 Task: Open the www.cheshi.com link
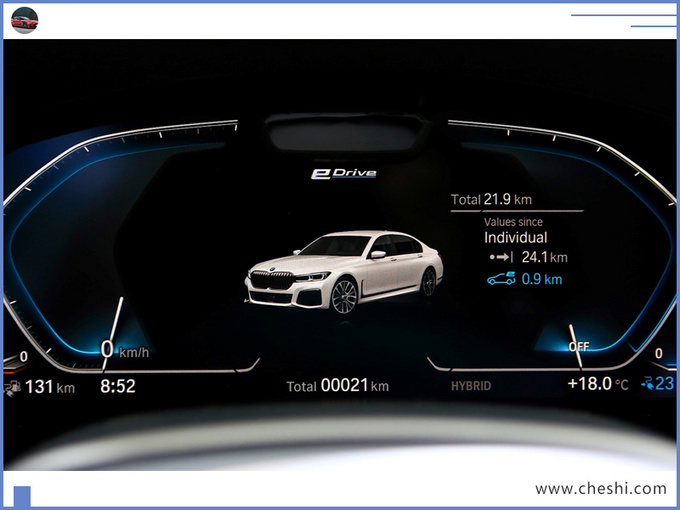(600, 489)
